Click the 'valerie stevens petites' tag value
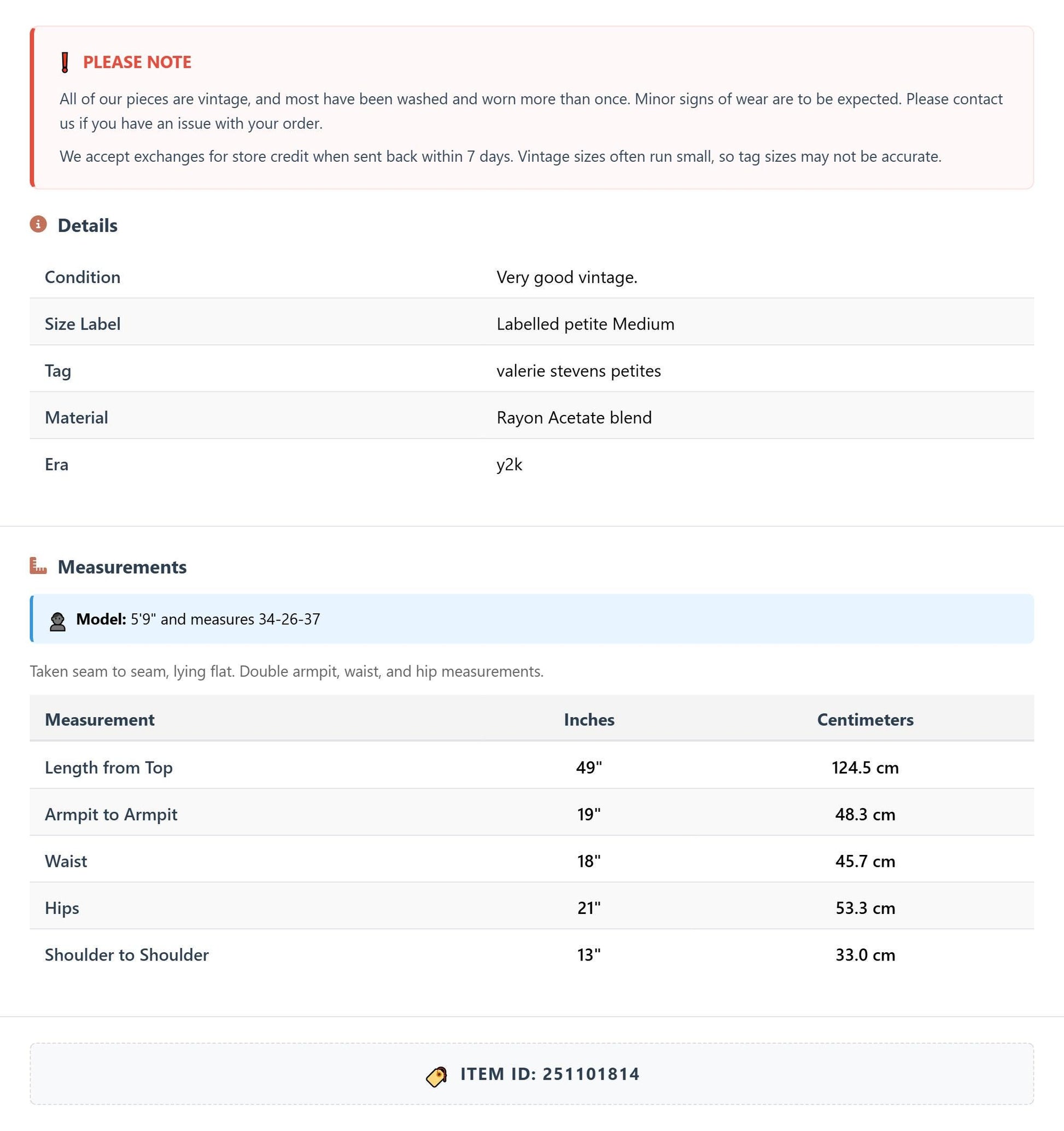This screenshot has height=1131, width=1064. click(x=578, y=371)
